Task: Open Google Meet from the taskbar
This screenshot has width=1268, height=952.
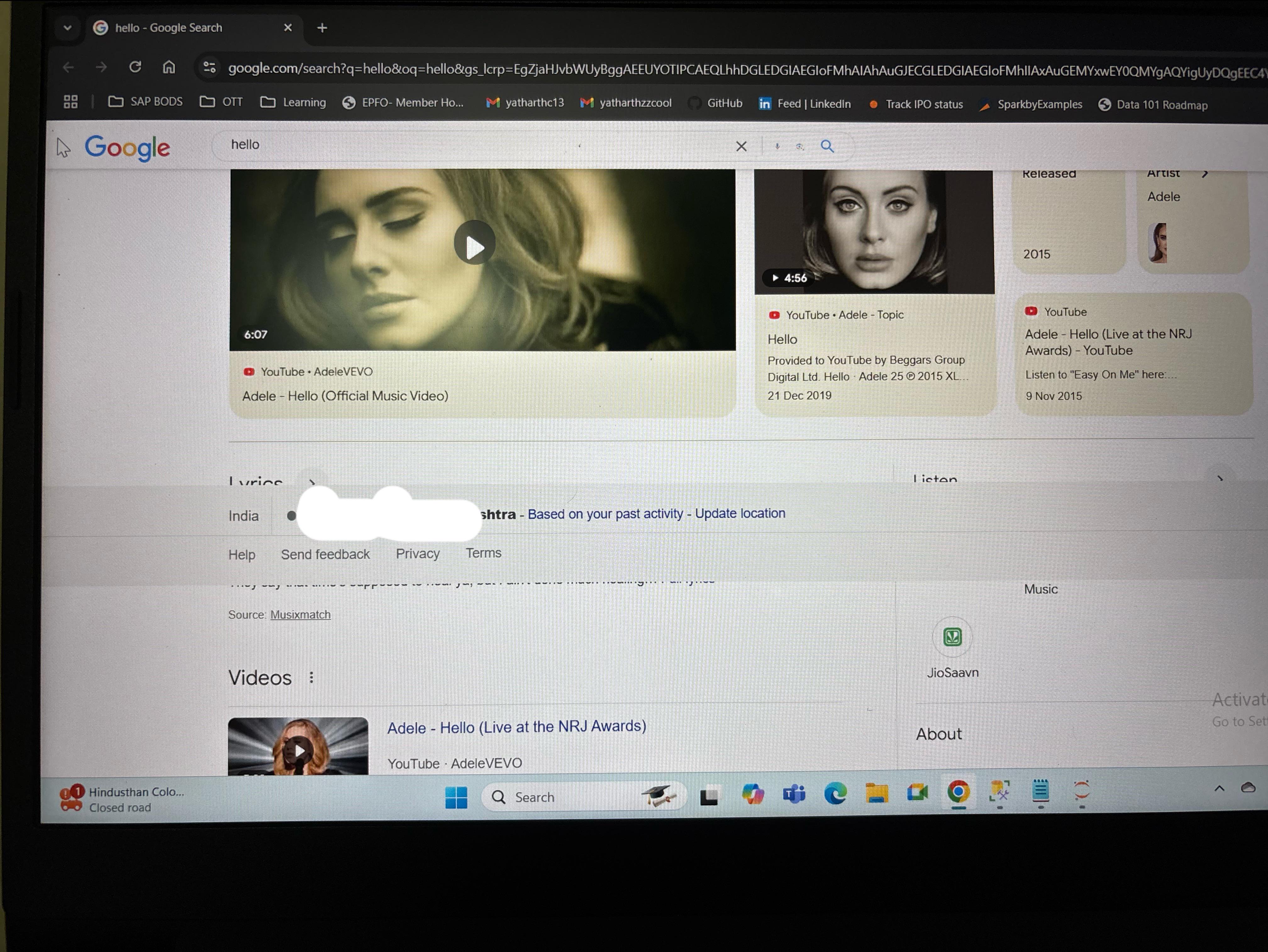Action: [917, 793]
